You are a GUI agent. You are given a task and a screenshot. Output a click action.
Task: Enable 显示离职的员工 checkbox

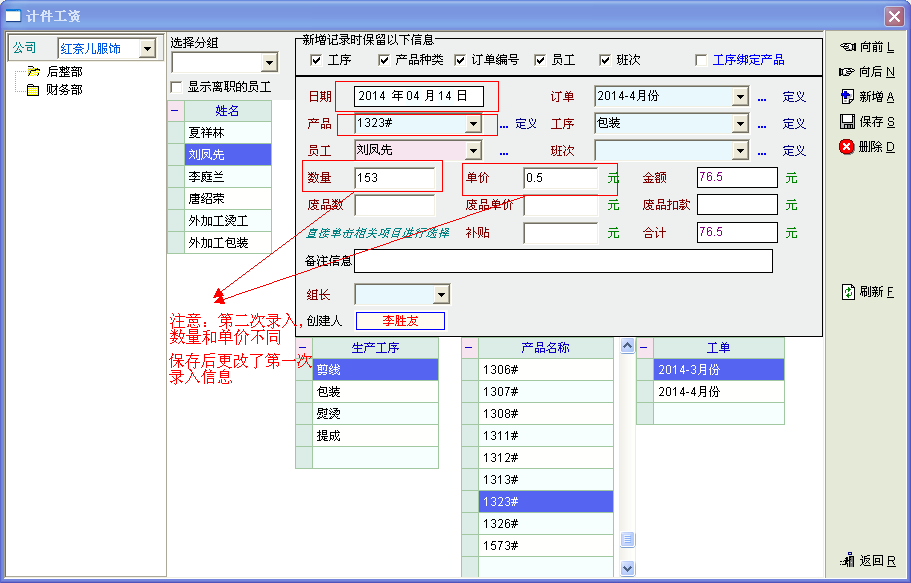tap(178, 87)
